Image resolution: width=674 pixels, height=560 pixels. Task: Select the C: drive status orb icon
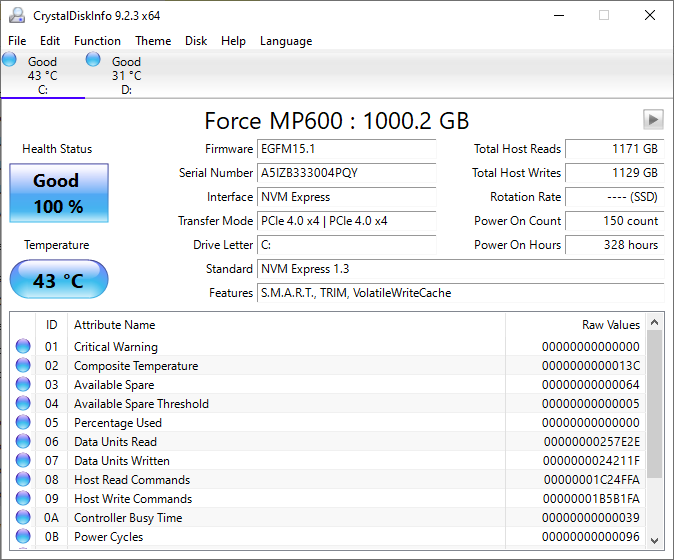pos(9,59)
